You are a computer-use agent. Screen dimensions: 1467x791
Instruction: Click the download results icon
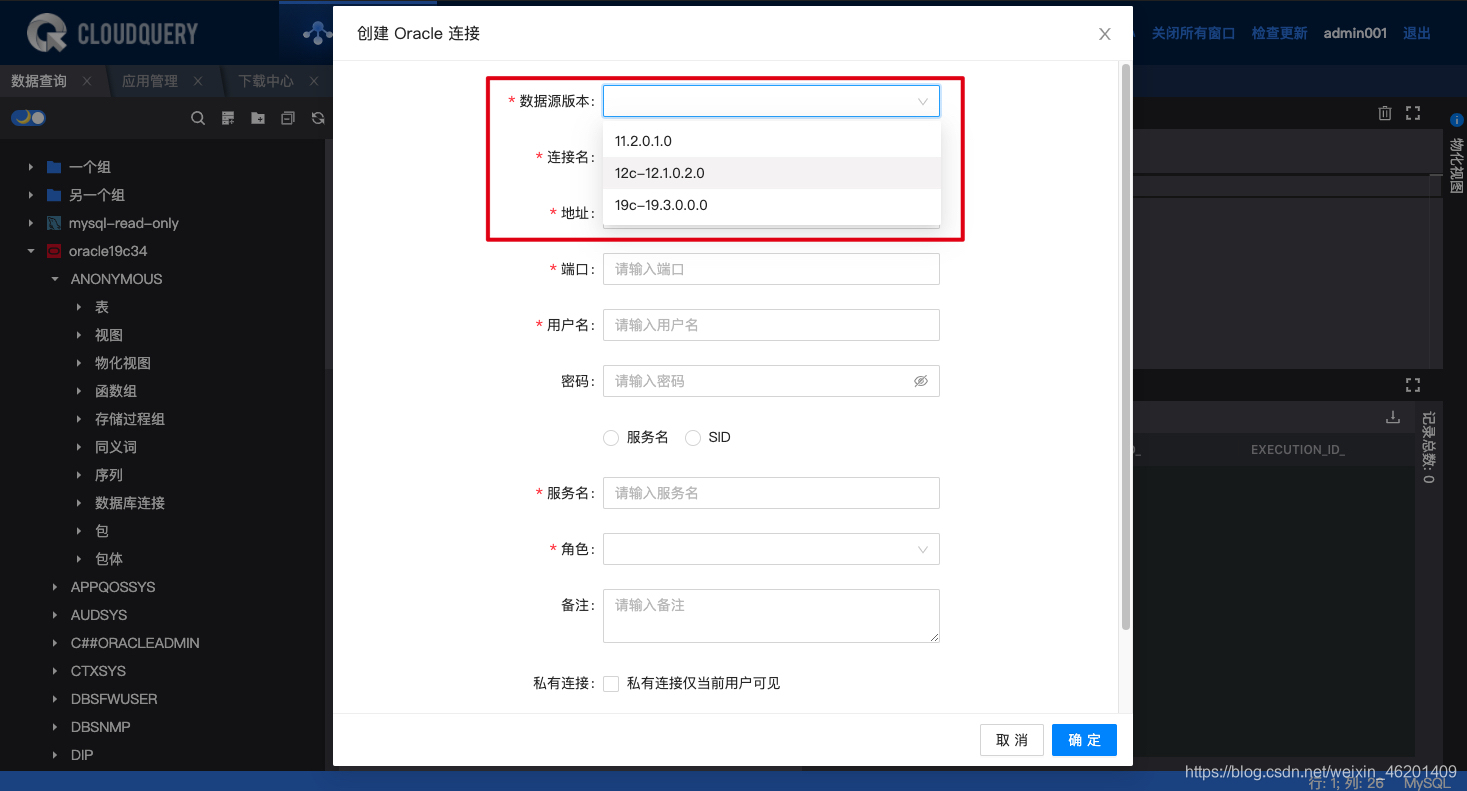[1393, 418]
